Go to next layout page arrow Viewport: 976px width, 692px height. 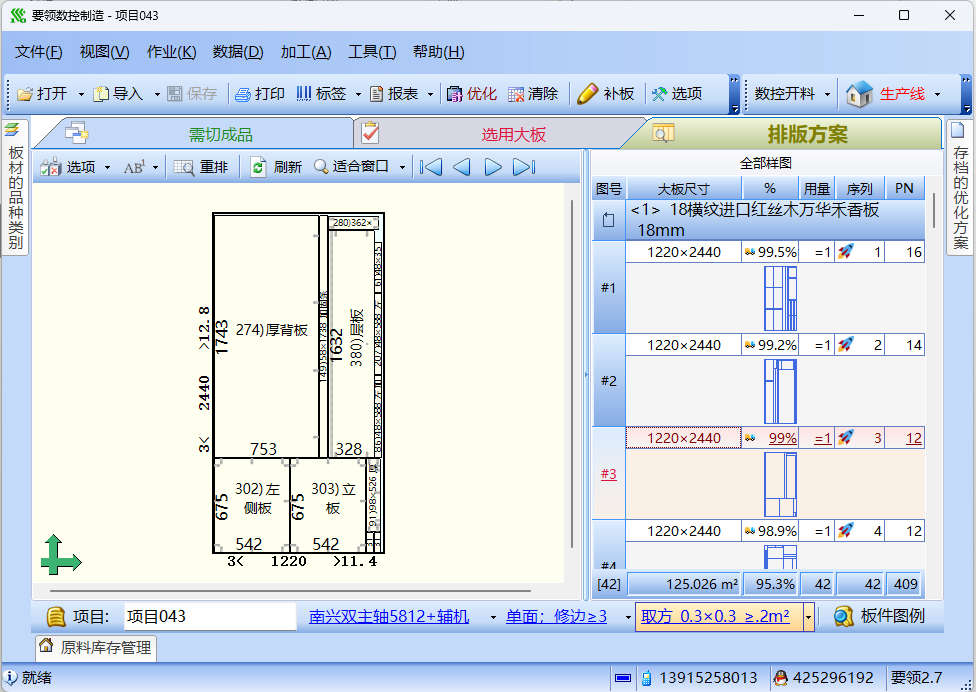pos(493,167)
